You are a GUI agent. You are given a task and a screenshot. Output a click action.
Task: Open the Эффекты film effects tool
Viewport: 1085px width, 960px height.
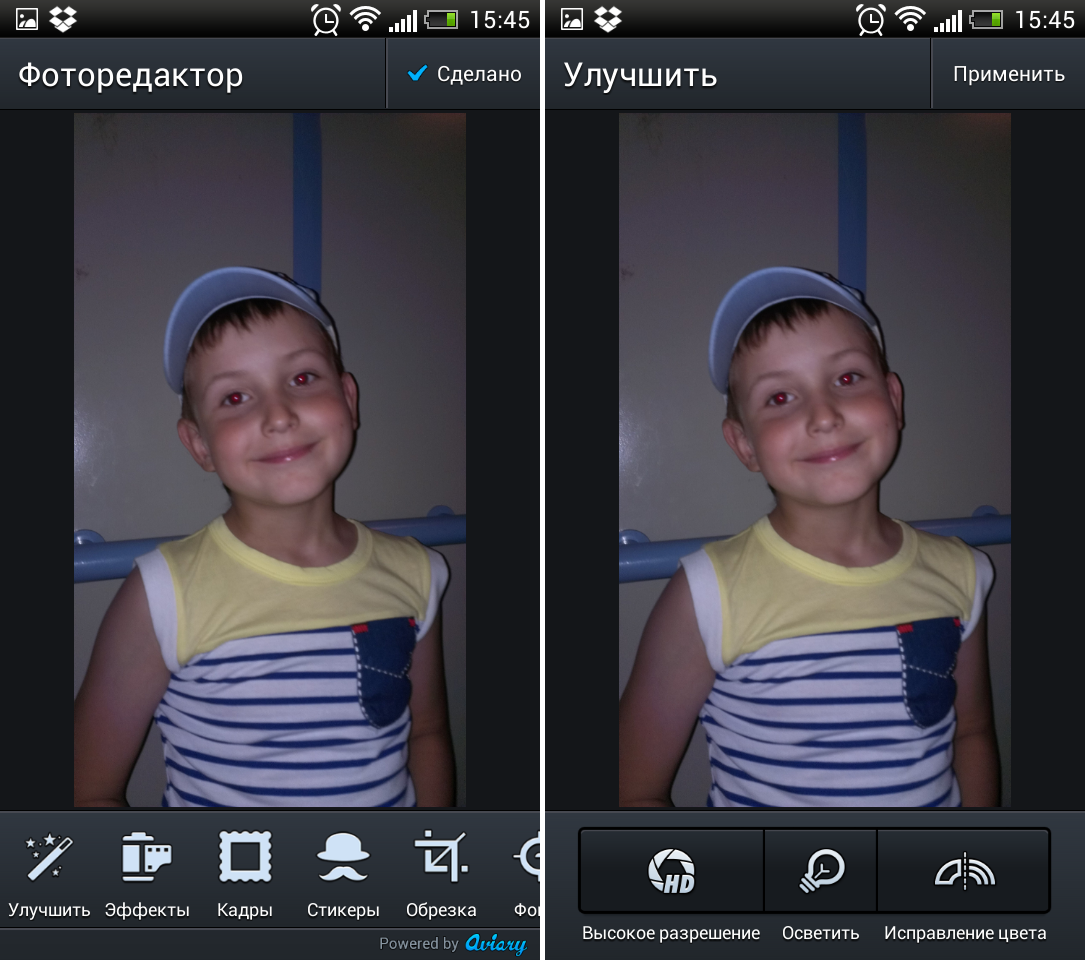coord(147,871)
